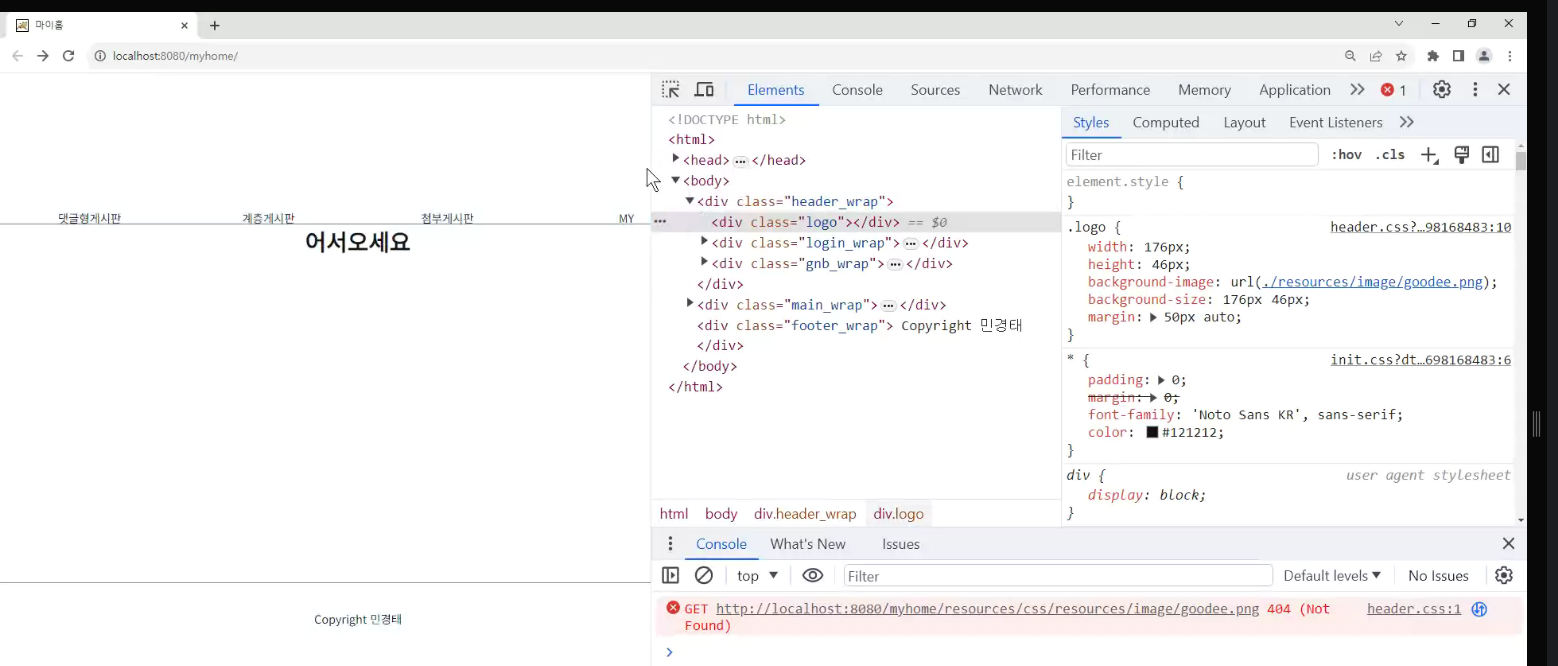This screenshot has width=1558, height=666.
Task: Switch to the Sources tab
Action: point(935,90)
